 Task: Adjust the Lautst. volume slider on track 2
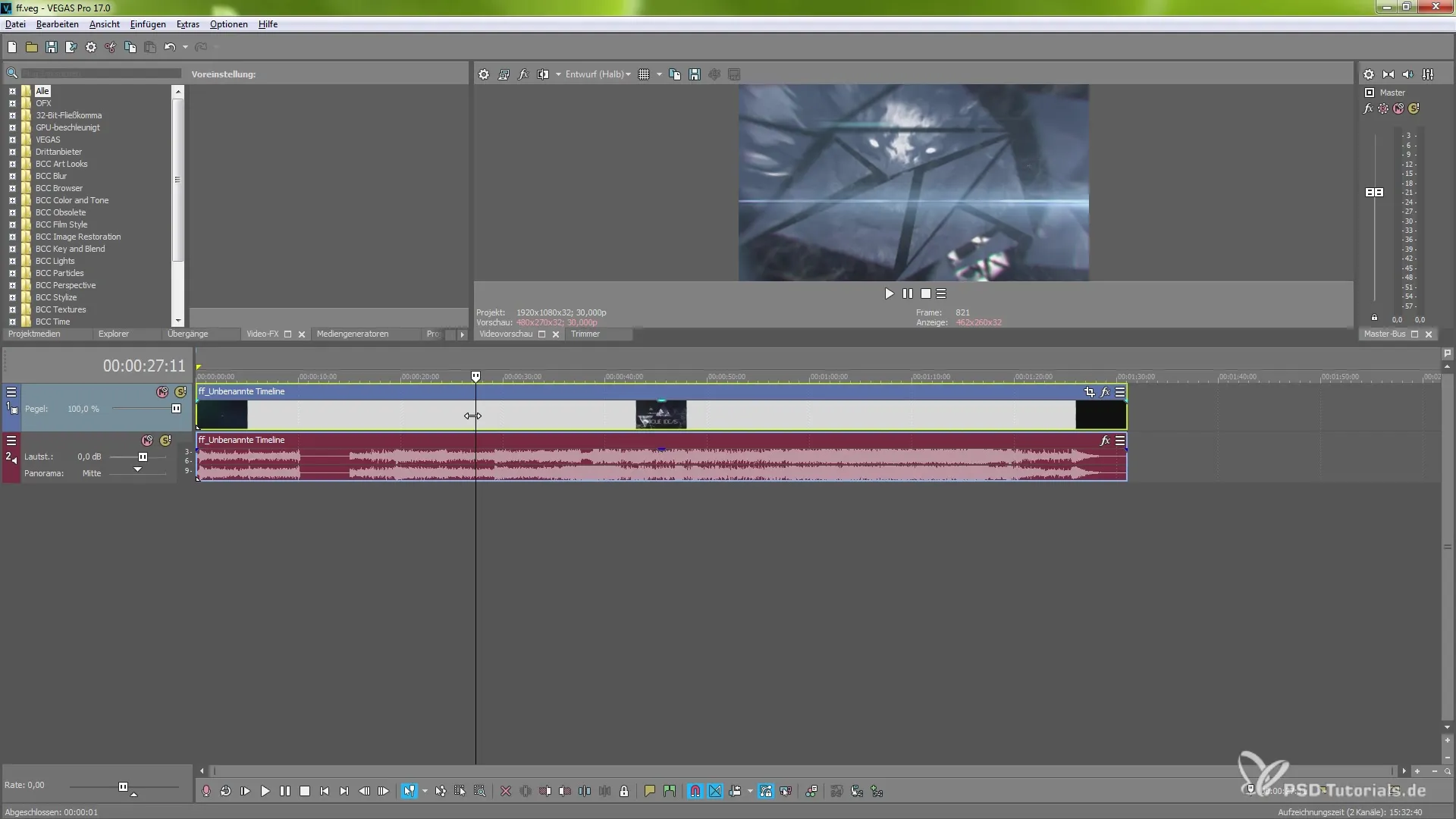(143, 457)
